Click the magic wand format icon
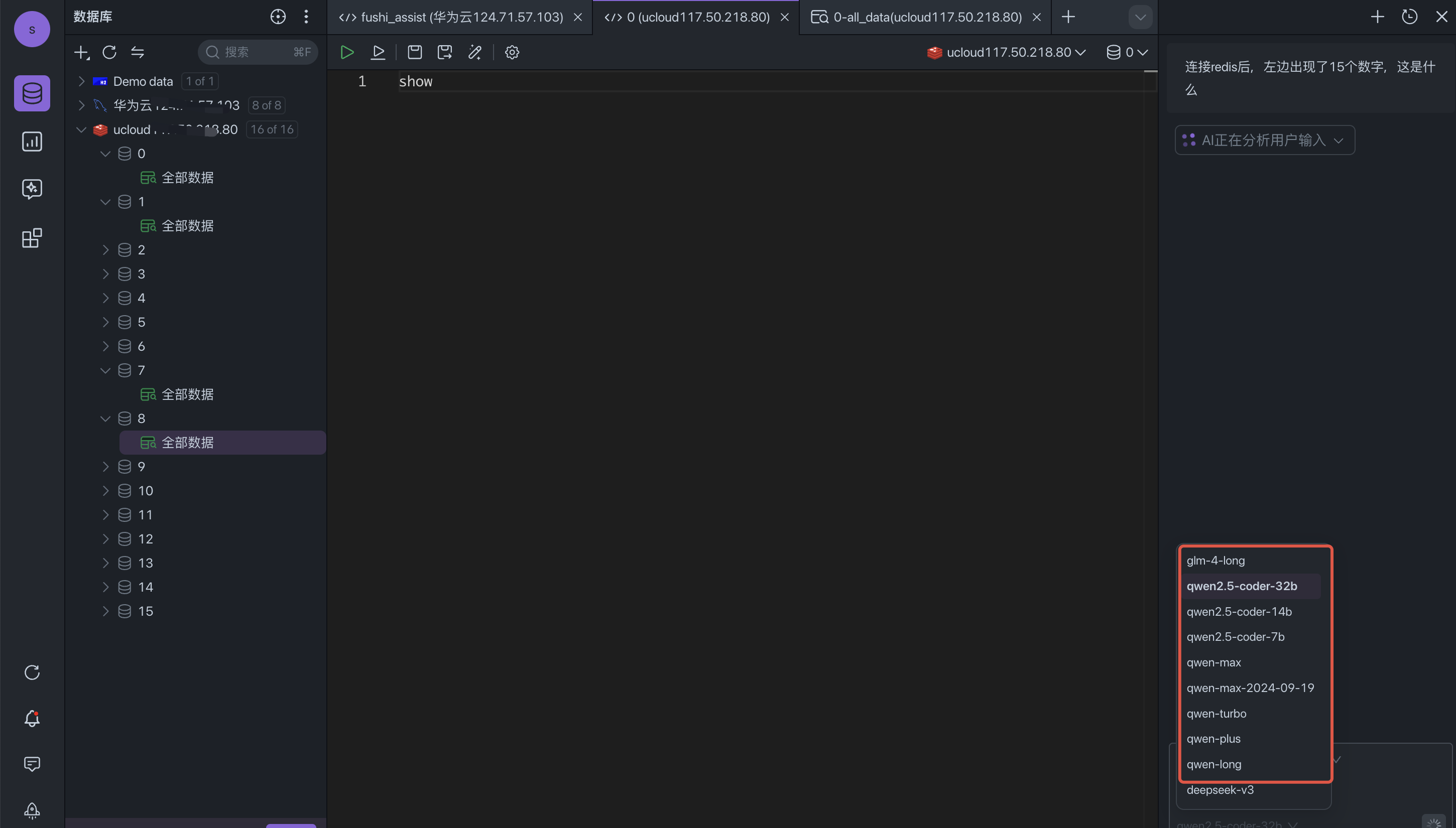Screen dimensions: 1456x828 475,52
